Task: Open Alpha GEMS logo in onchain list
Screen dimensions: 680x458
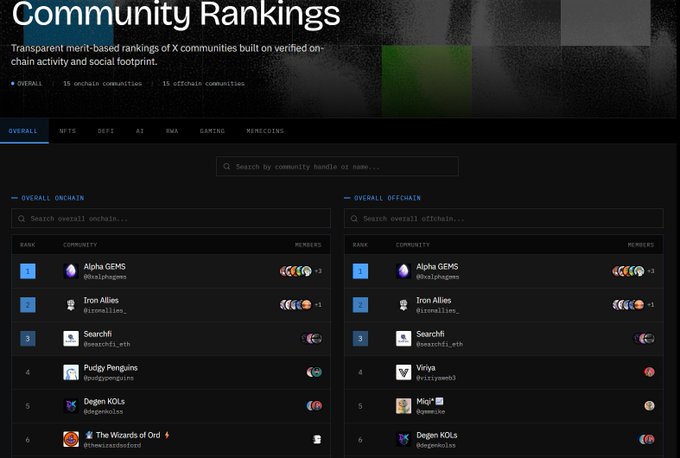Action: 71,271
